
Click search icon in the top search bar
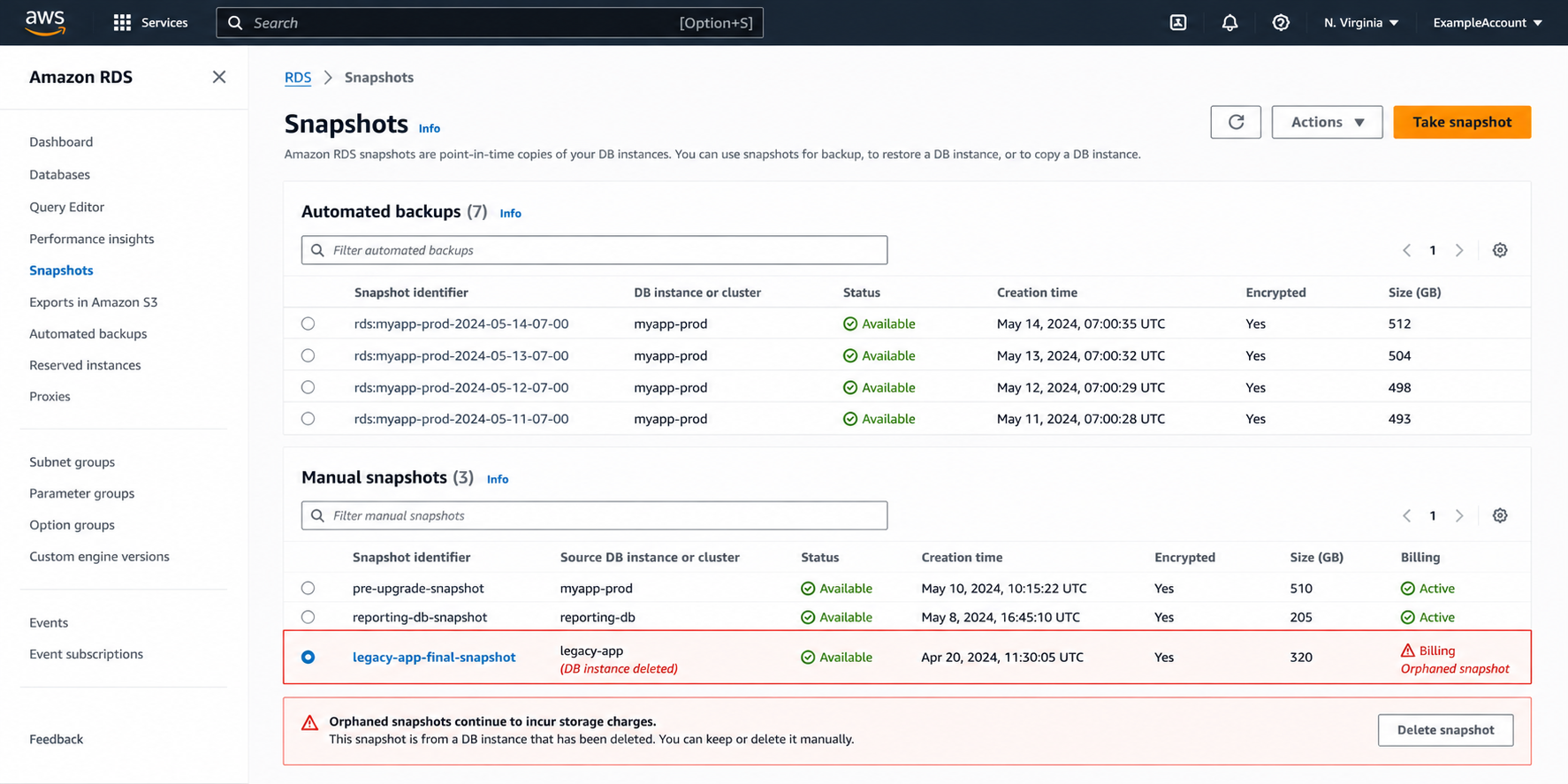(x=235, y=23)
